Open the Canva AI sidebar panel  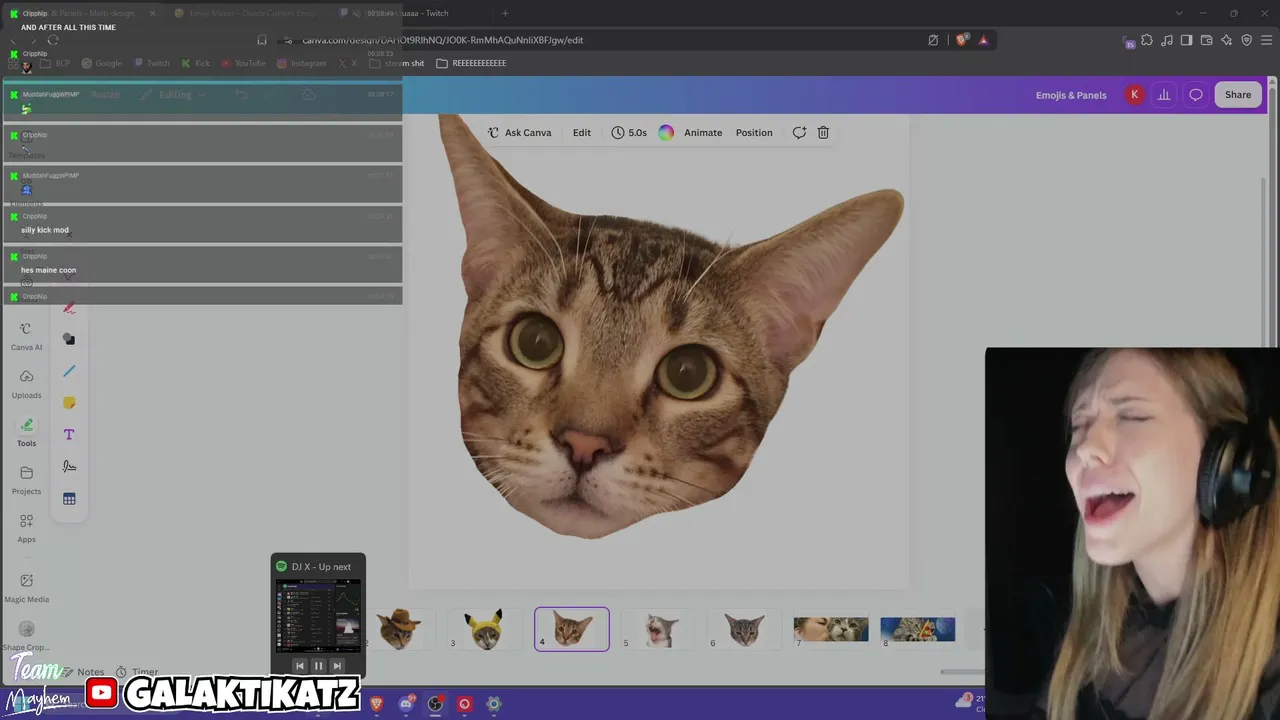coord(26,336)
